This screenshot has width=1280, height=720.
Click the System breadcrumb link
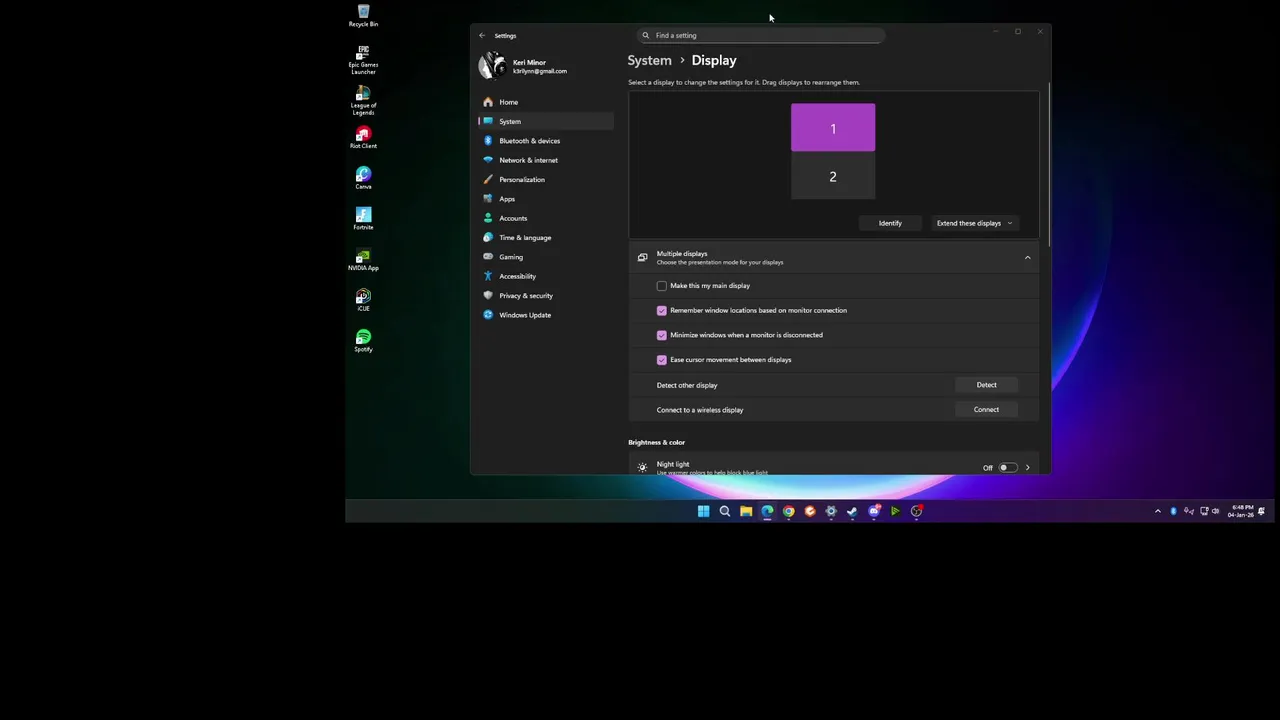649,60
